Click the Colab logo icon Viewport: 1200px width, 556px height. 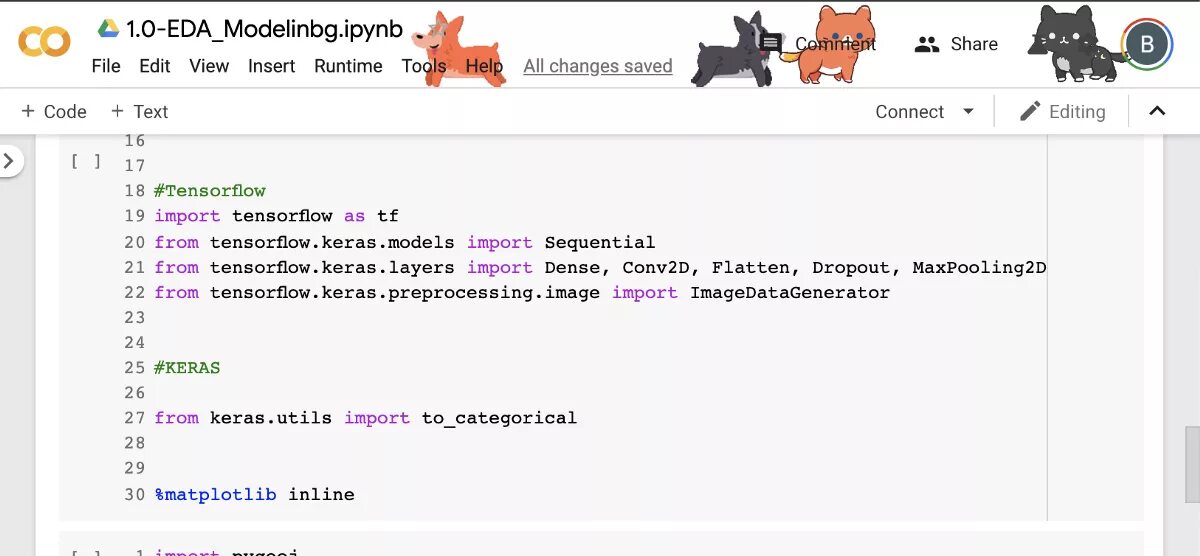pyautogui.click(x=44, y=41)
